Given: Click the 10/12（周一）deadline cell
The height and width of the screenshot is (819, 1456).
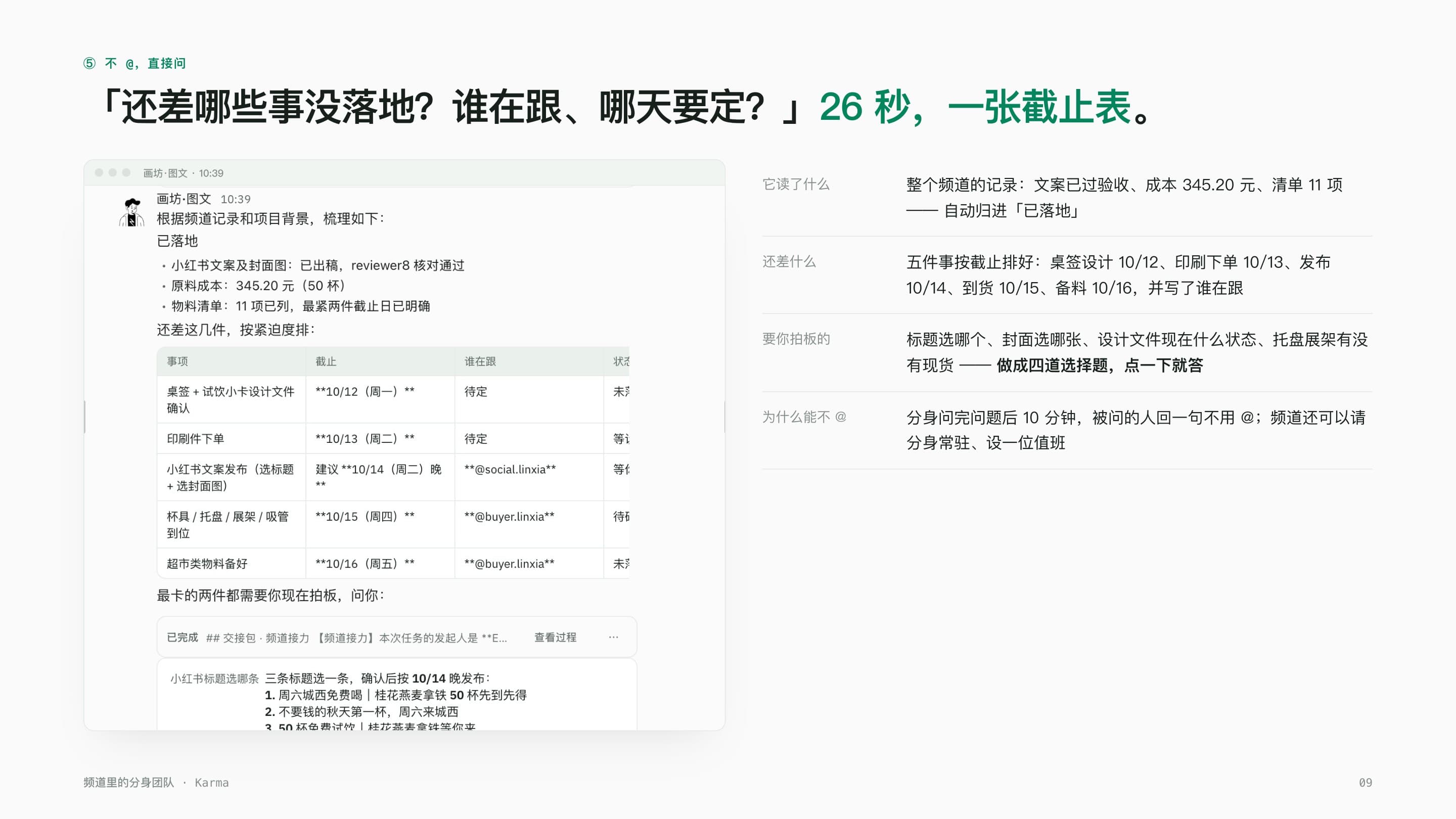Looking at the screenshot, I should 380,399.
